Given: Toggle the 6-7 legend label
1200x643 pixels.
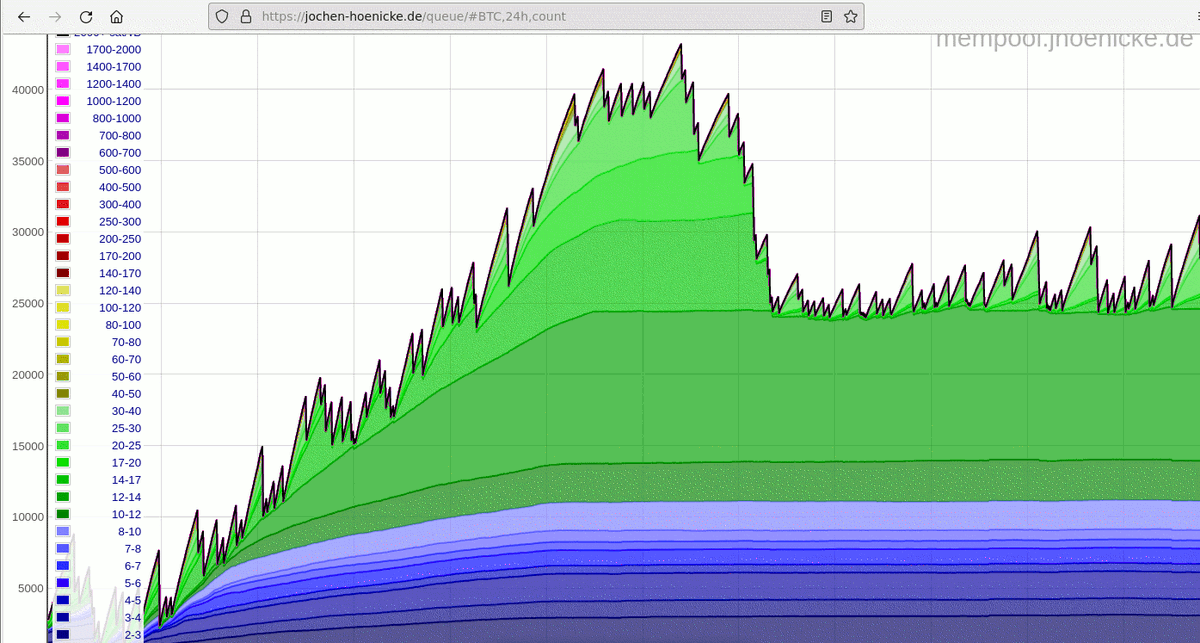Looking at the screenshot, I should [x=132, y=565].
